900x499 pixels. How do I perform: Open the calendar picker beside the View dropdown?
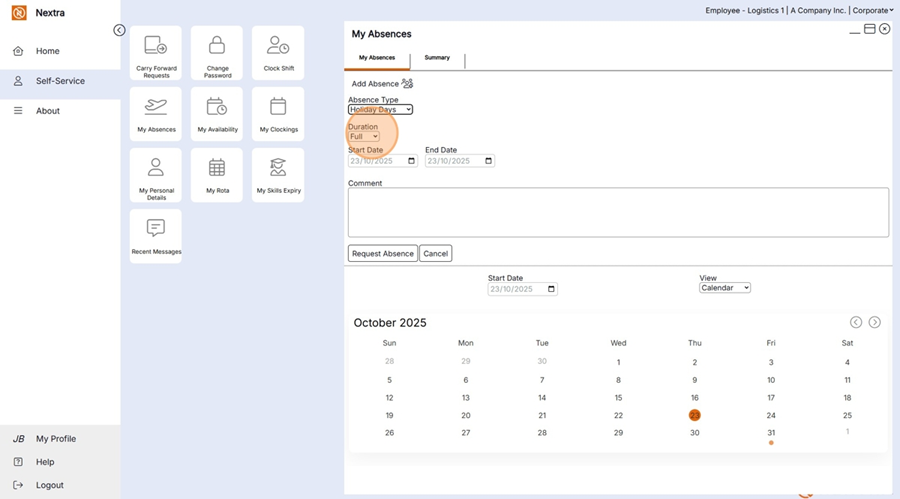click(551, 289)
